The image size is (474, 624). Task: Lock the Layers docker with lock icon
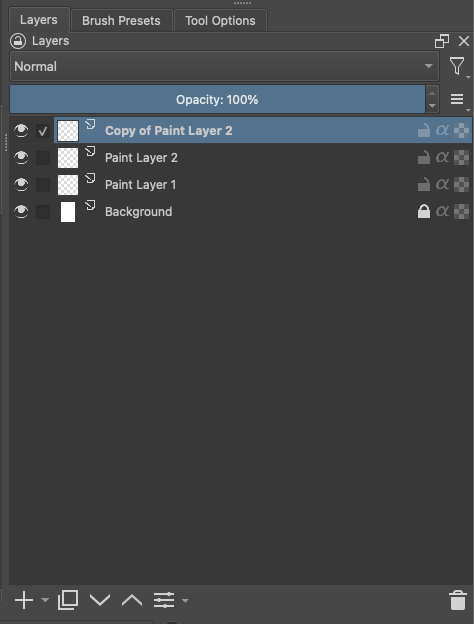pos(18,41)
